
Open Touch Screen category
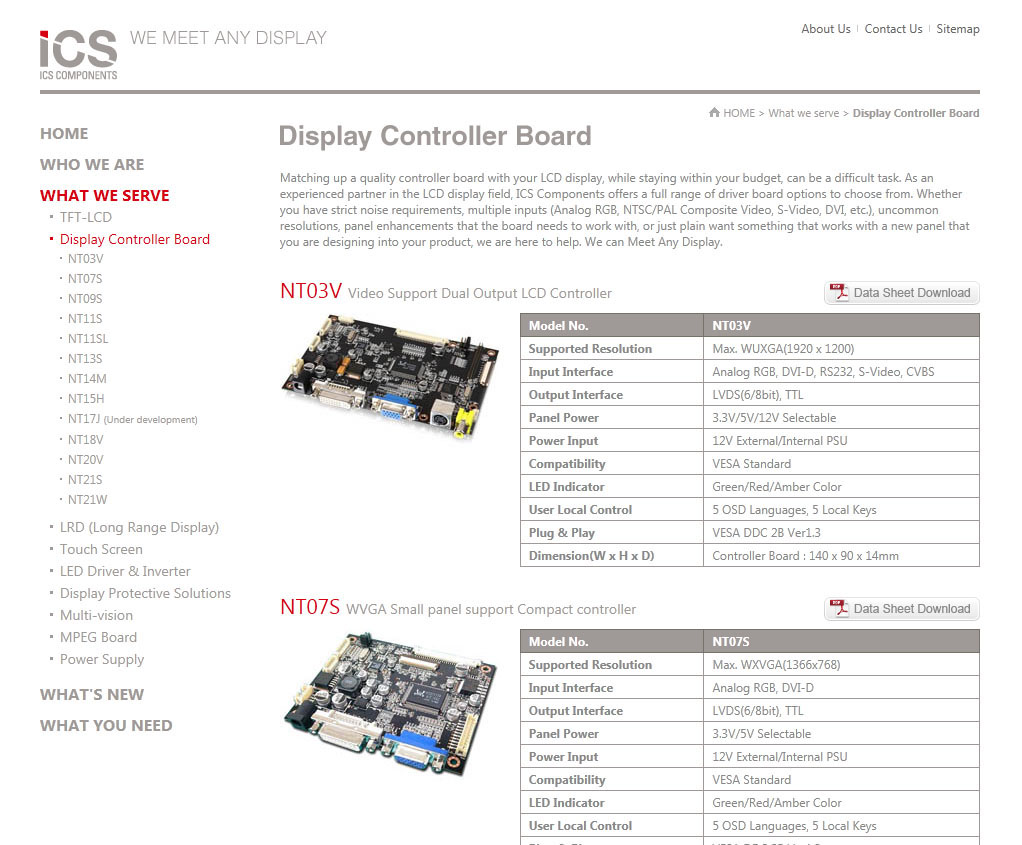click(101, 549)
